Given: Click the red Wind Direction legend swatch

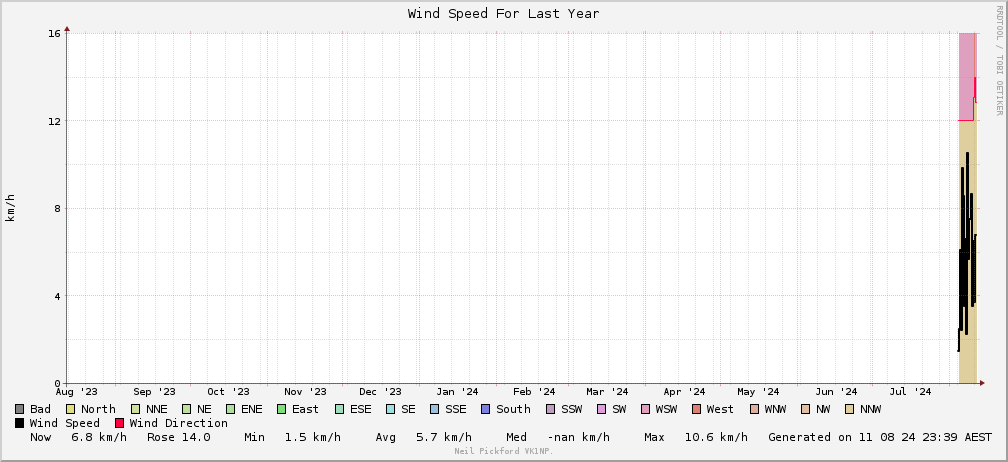Looking at the screenshot, I should [119, 423].
